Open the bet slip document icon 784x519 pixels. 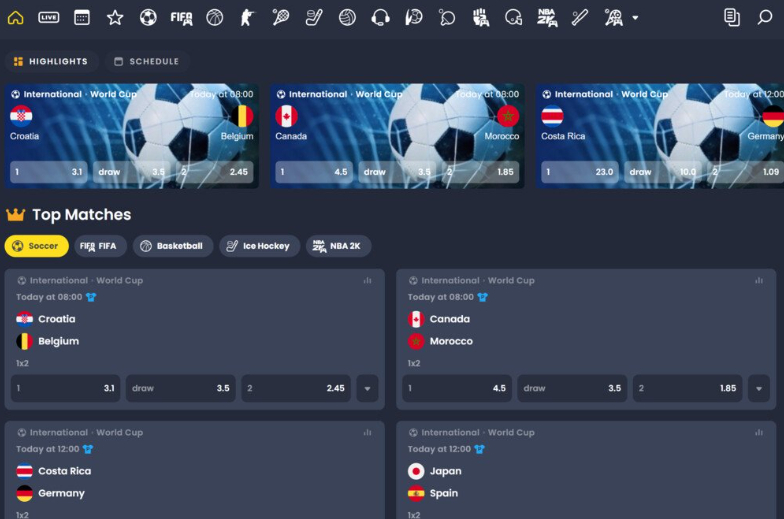pyautogui.click(x=732, y=18)
